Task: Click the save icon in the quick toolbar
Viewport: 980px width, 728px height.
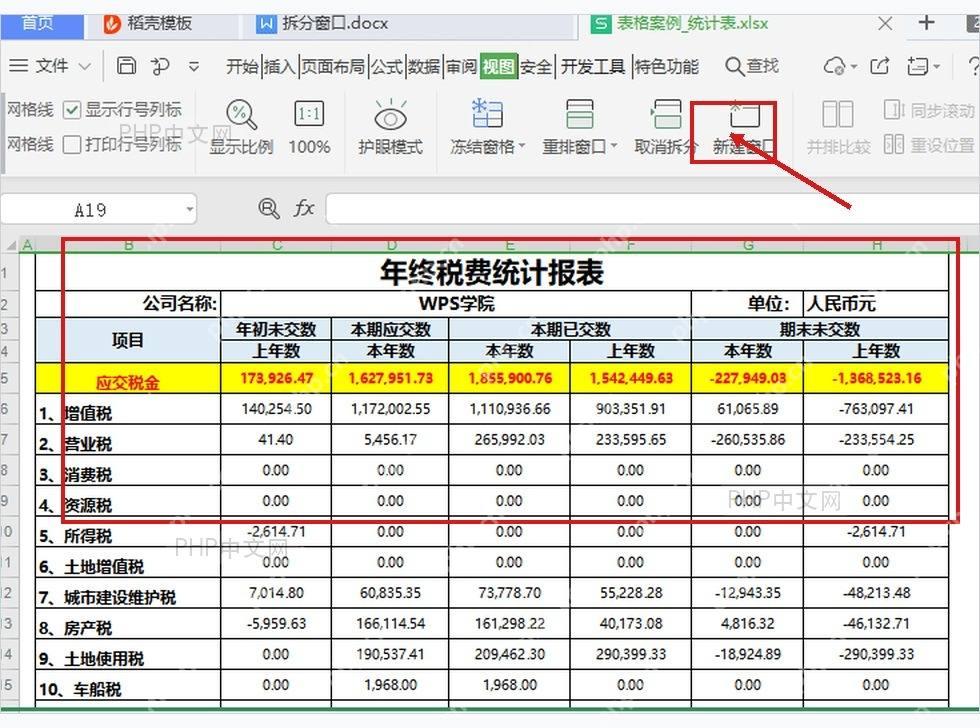Action: 126,66
